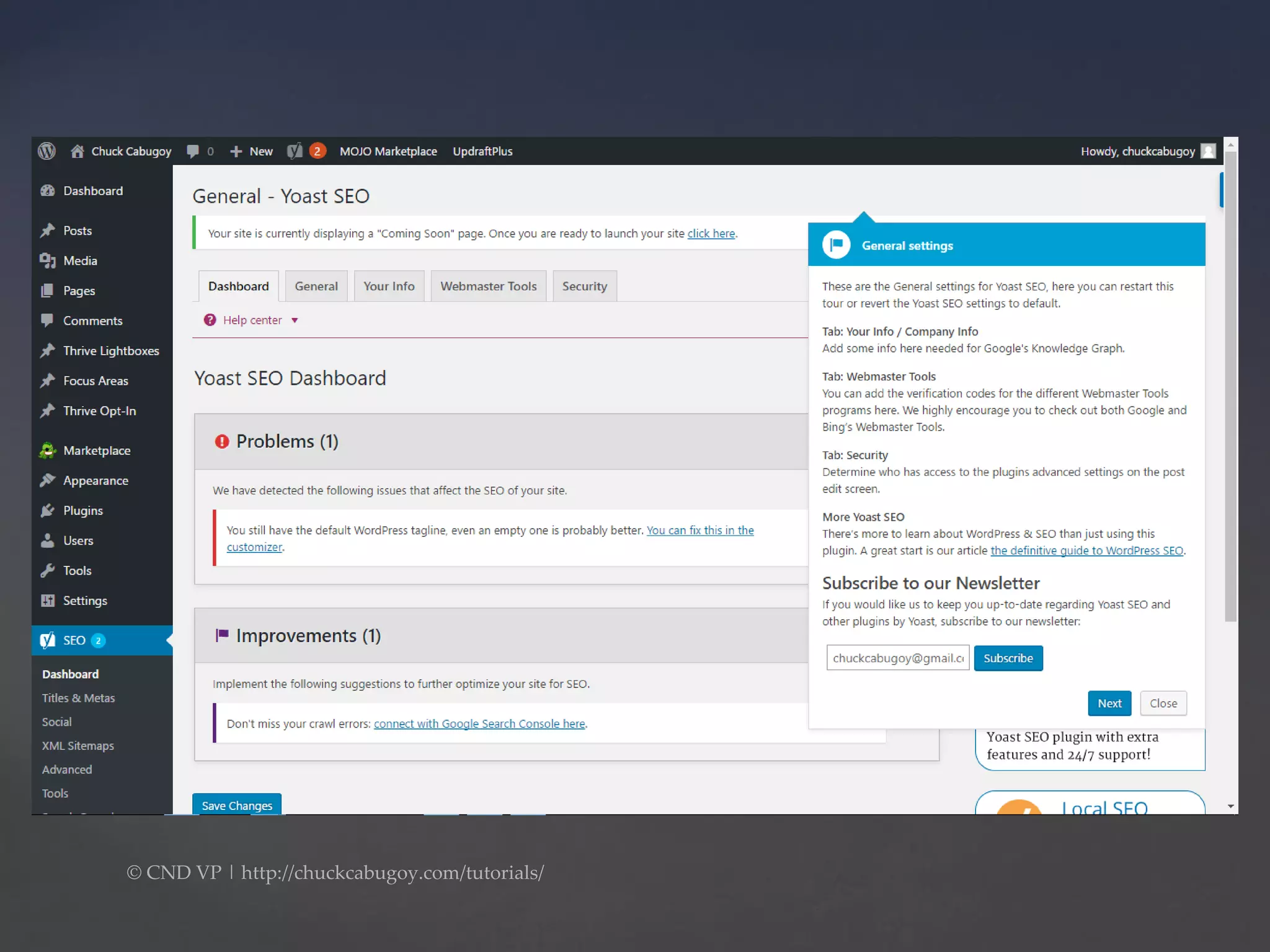Screen dimensions: 1270x952
Task: Click the purple Improvements flag icon
Action: click(x=222, y=635)
